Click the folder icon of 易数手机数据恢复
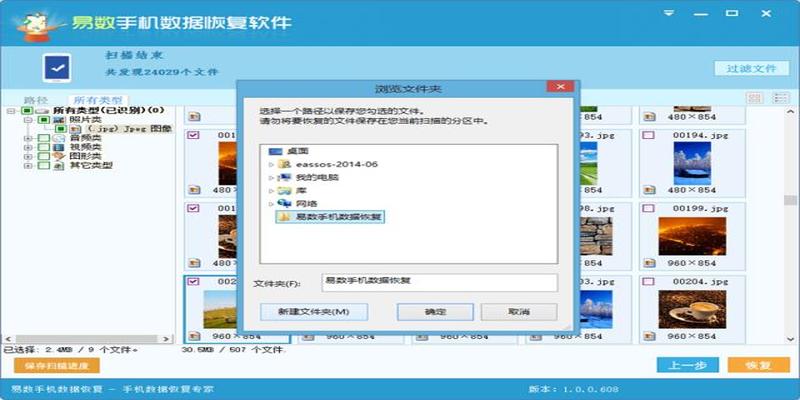 (284, 217)
